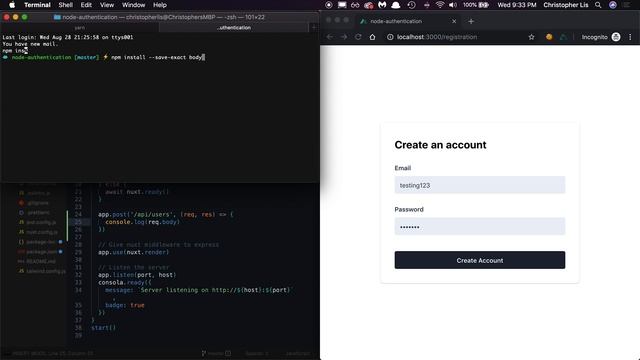Close the node-authentication browser tab
This screenshot has height=360, width=640.
coord(454,21)
